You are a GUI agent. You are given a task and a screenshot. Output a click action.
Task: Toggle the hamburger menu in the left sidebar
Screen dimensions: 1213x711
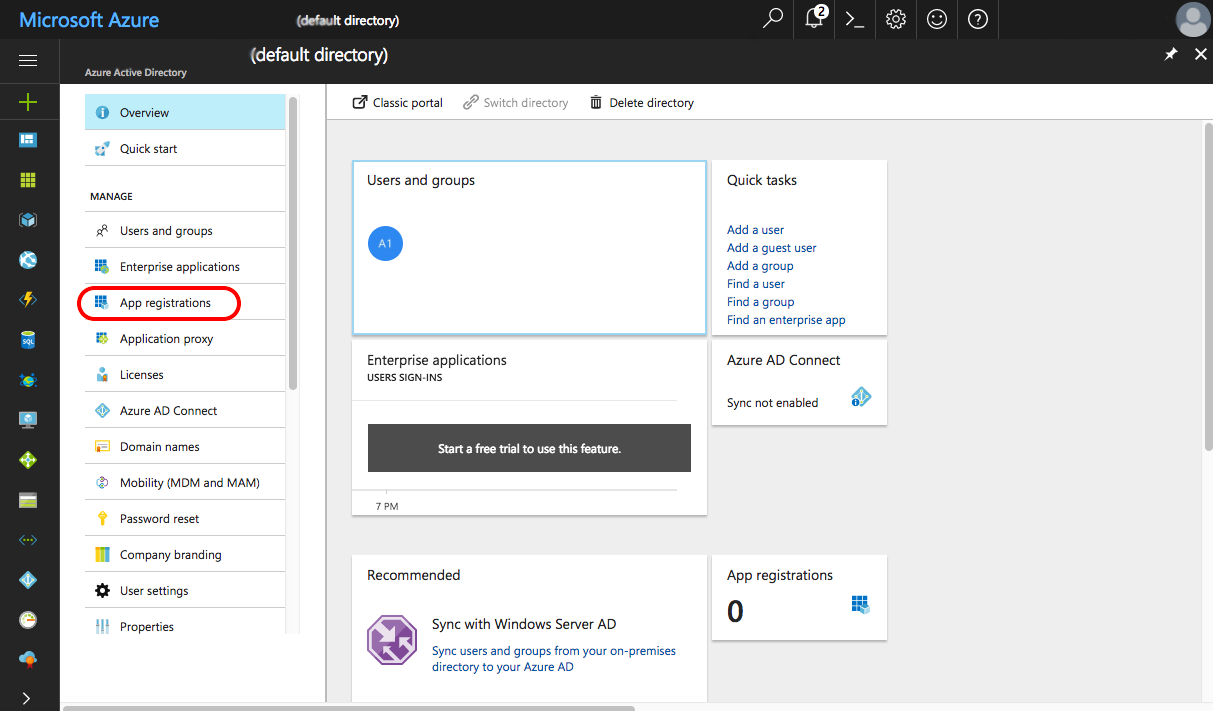tap(28, 61)
